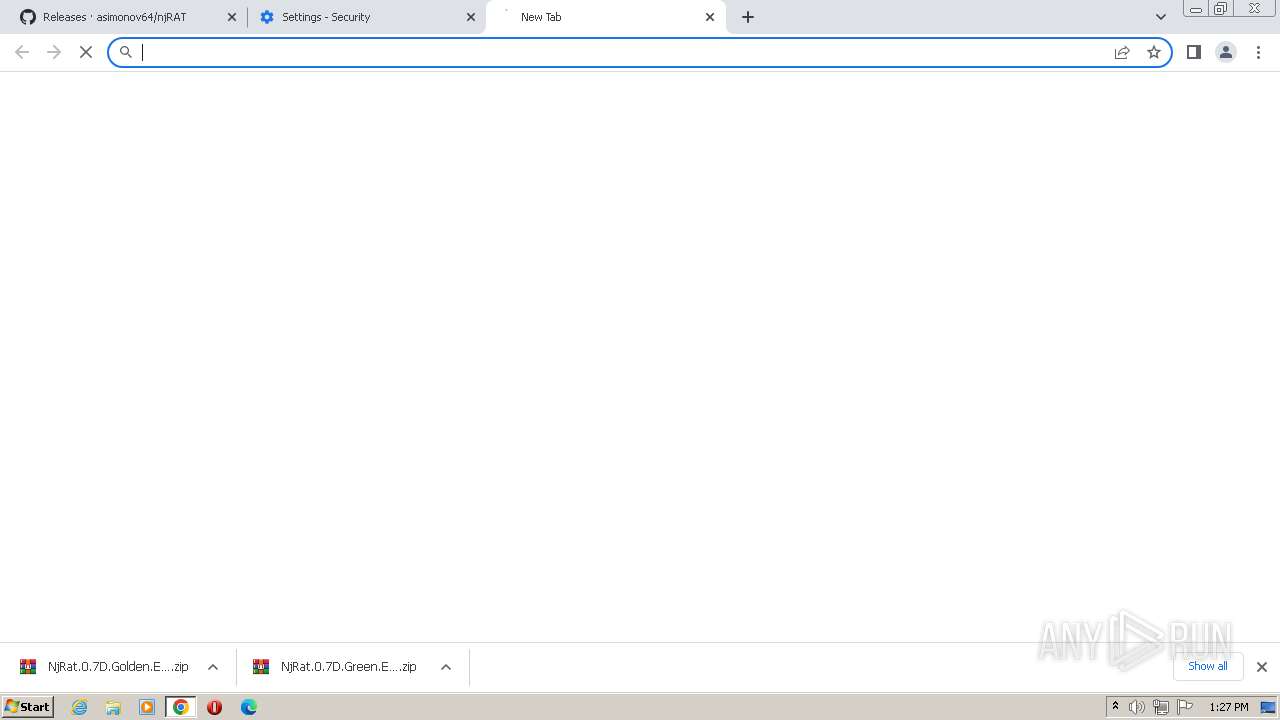This screenshot has height=720, width=1280.
Task: Expand options for NjRat.0.7D.Golden zip download
Action: tap(212, 667)
